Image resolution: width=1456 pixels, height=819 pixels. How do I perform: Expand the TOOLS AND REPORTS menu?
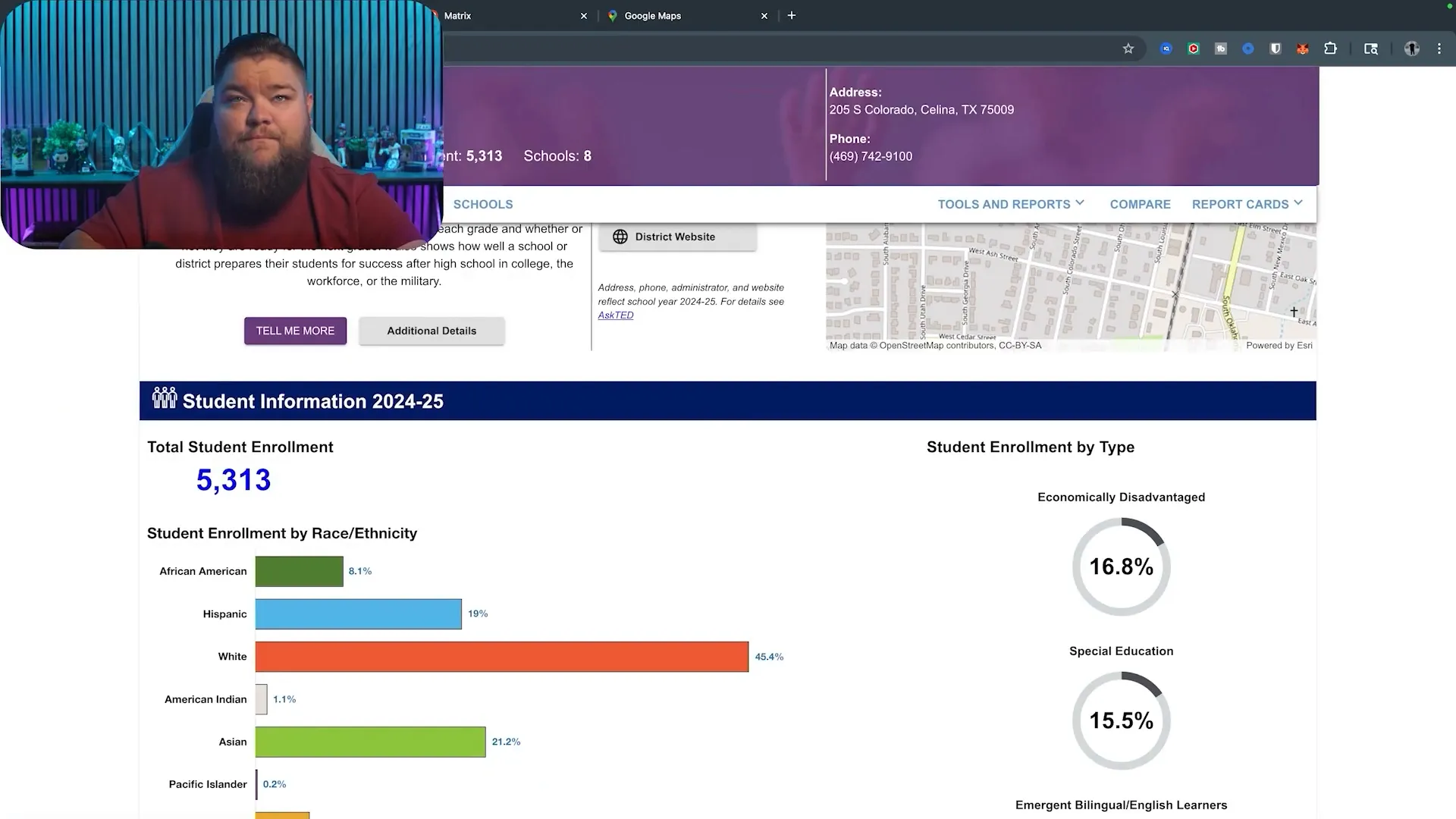(1012, 204)
